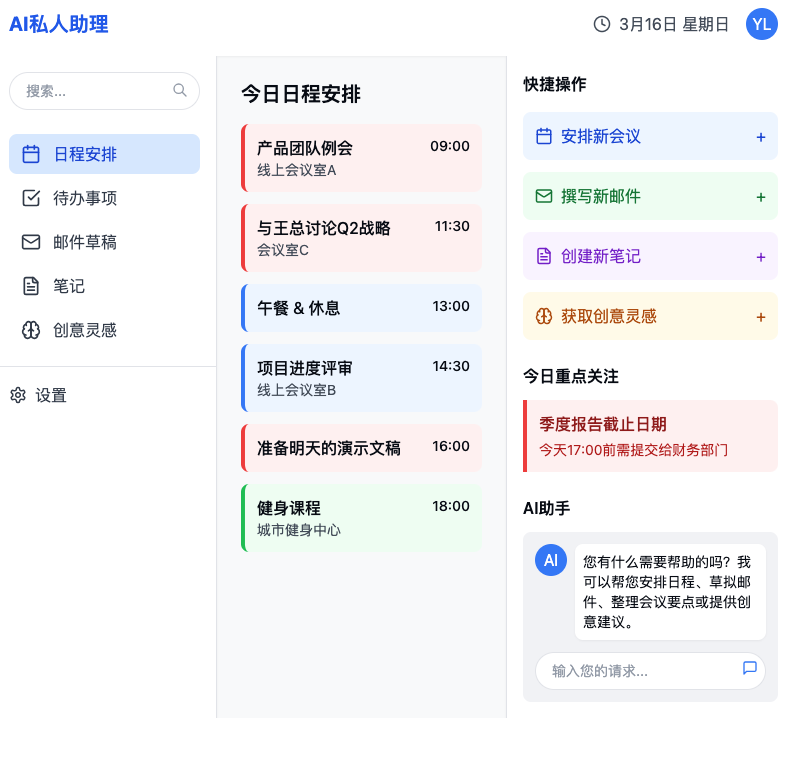Click the 16:00 time label

coord(451,446)
